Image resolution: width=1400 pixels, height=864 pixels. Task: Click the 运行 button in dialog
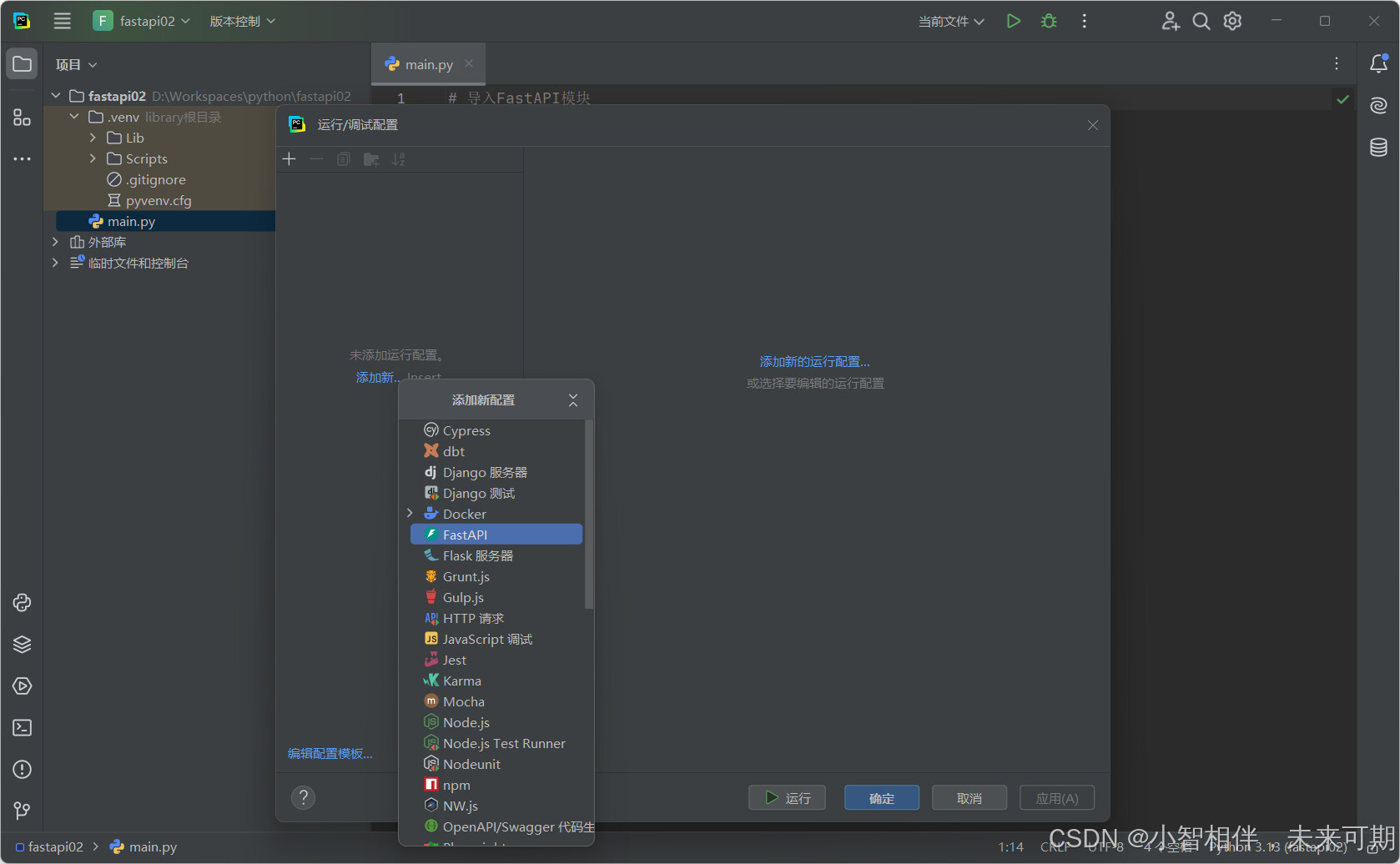click(x=787, y=798)
